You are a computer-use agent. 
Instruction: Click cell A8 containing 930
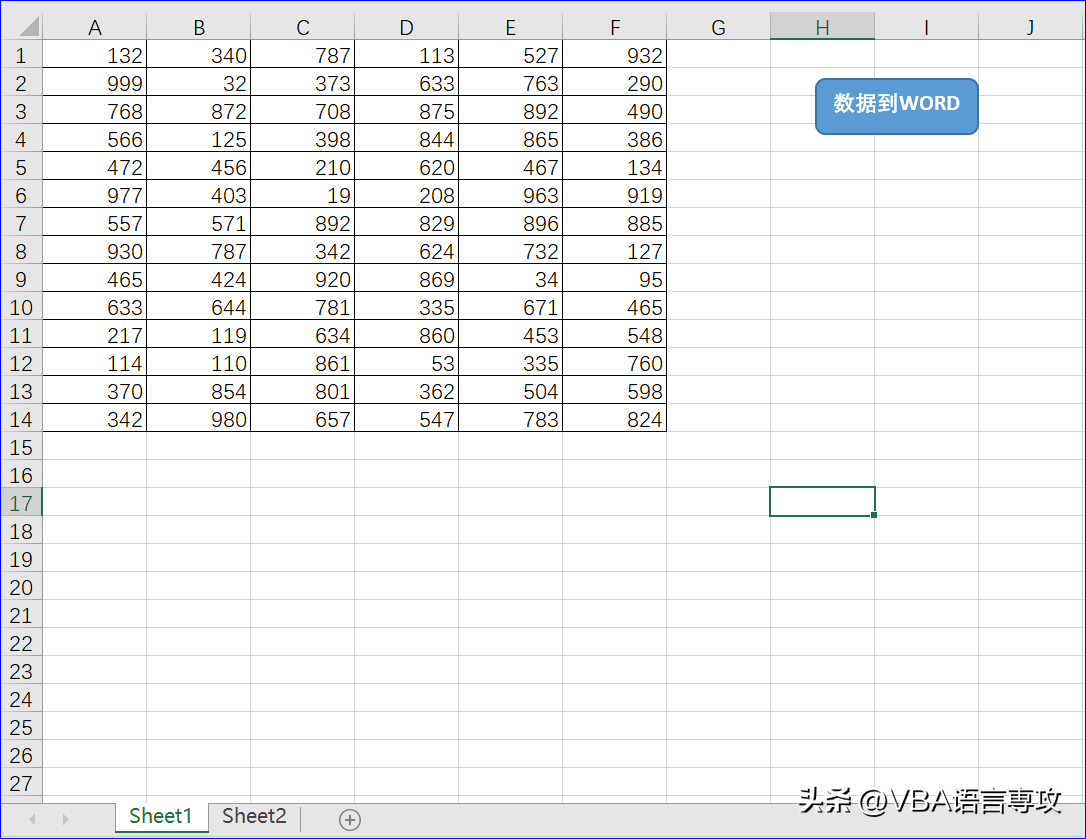click(x=95, y=251)
